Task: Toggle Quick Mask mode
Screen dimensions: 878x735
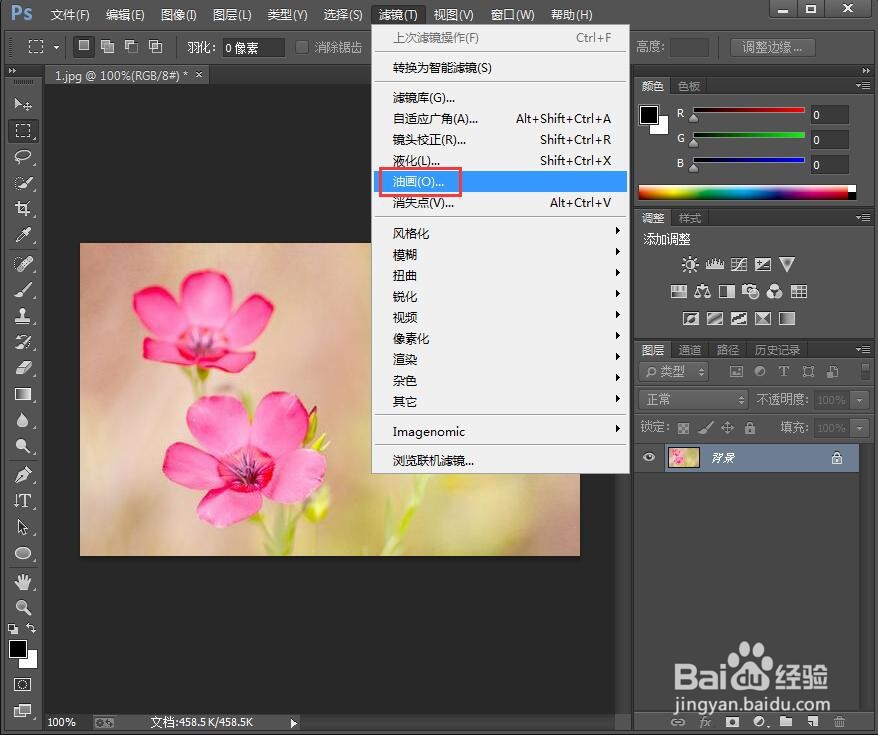Action: 22,684
